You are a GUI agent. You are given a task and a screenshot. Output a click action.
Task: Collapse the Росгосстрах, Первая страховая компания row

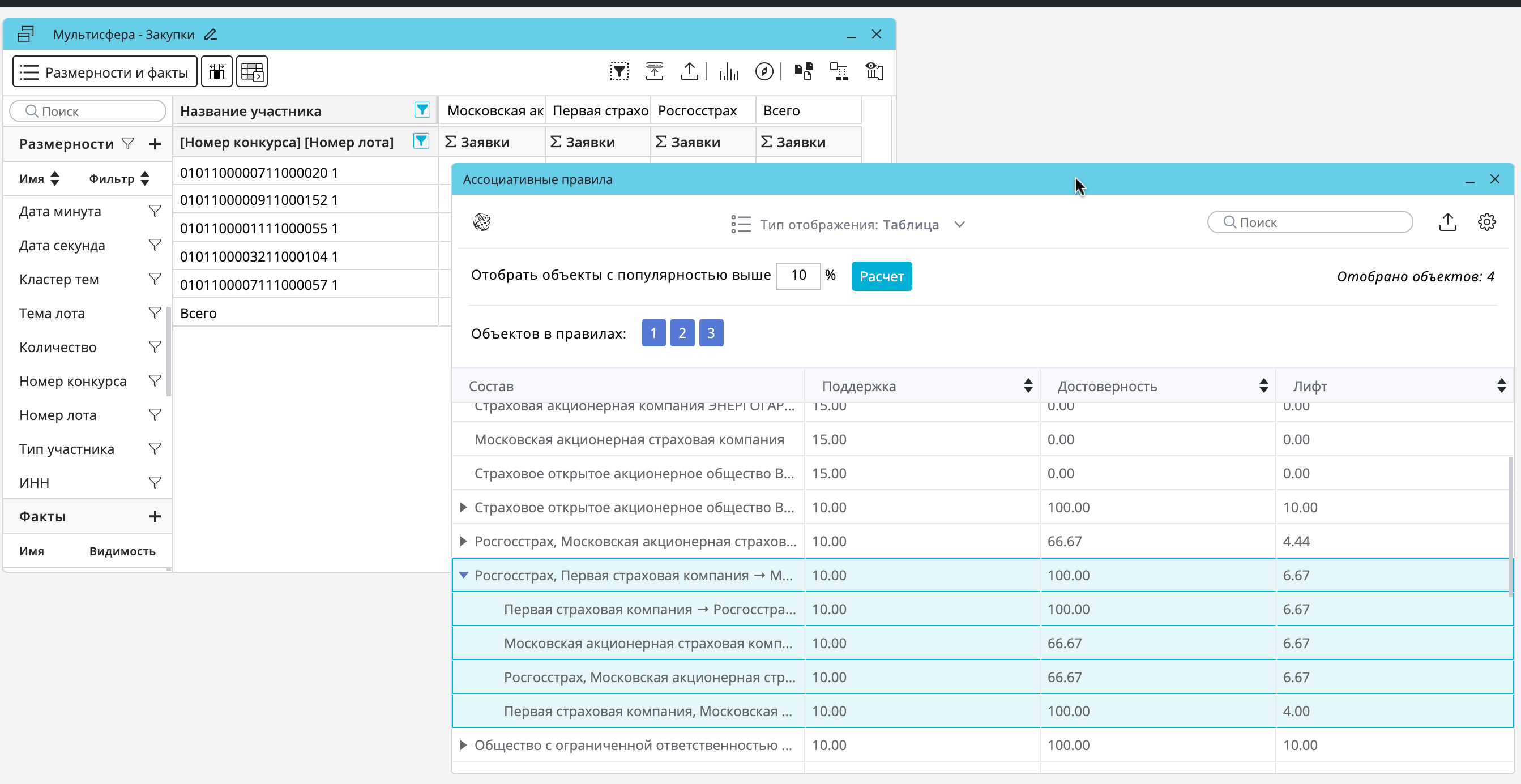coord(464,575)
